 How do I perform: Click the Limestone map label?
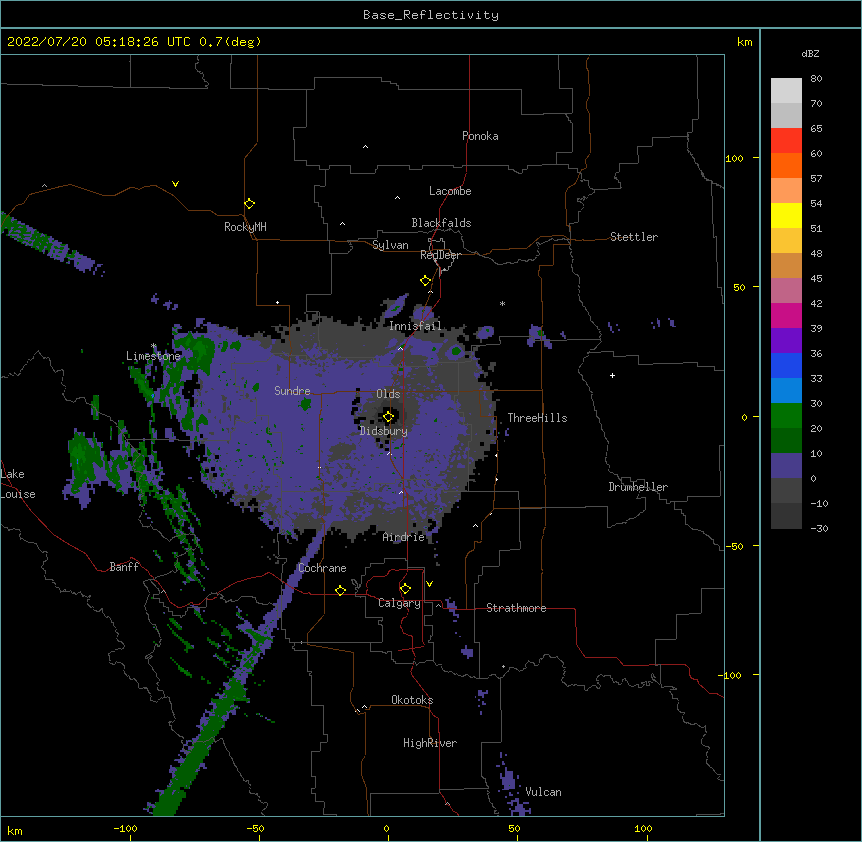tap(153, 356)
